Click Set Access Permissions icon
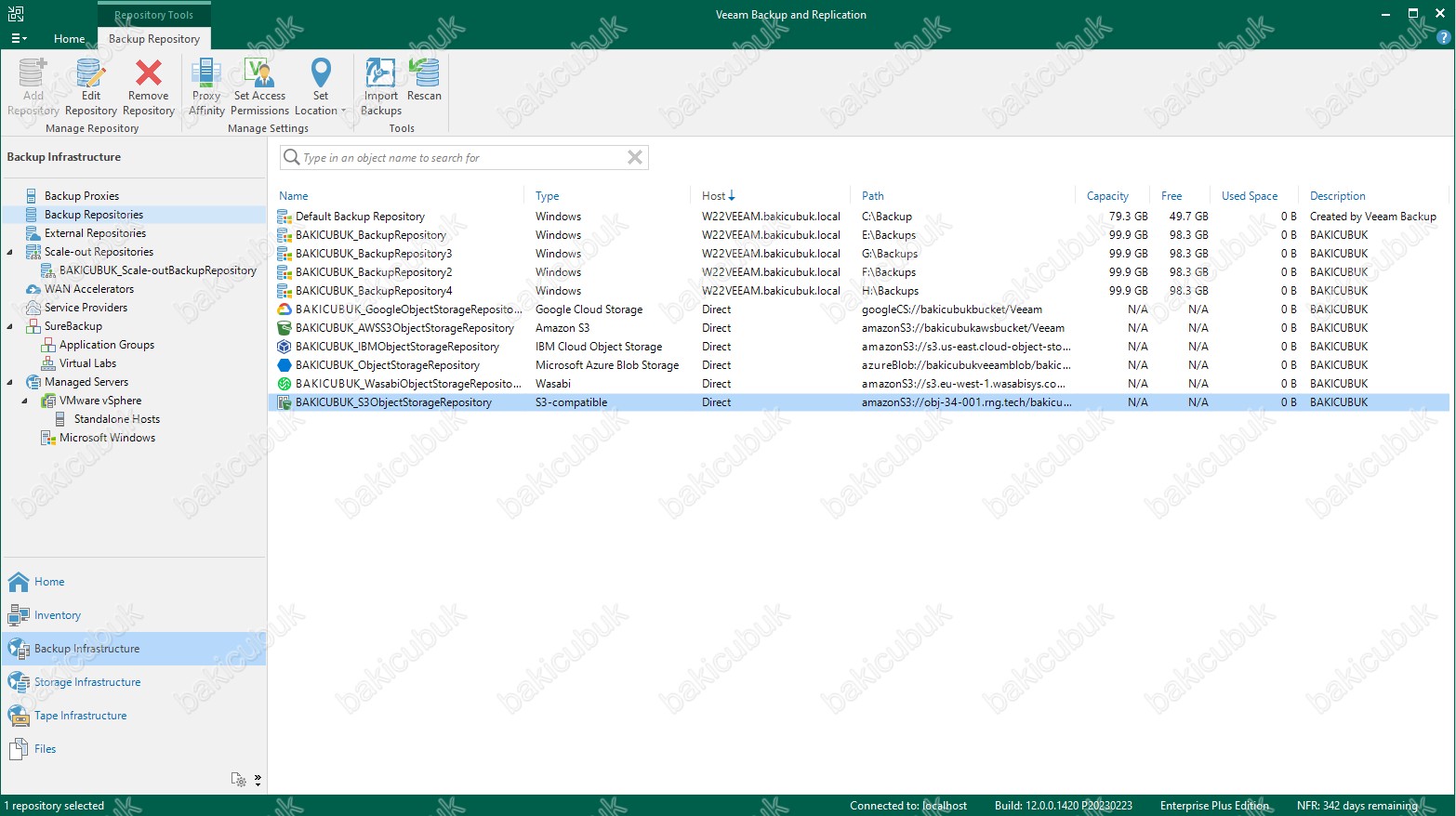Image resolution: width=1456 pixels, height=816 pixels. [260, 72]
